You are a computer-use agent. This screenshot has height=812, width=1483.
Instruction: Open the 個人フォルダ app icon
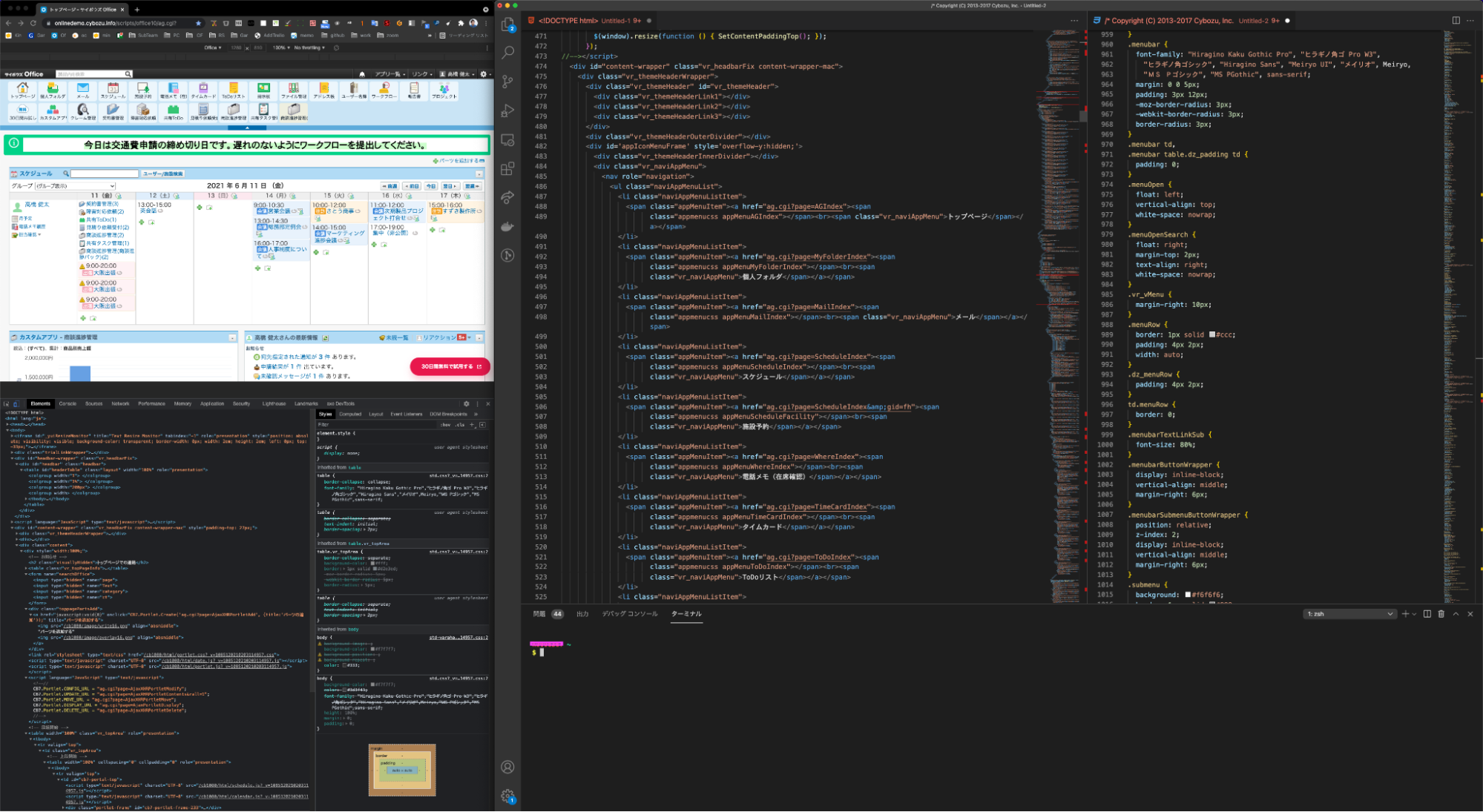click(53, 91)
